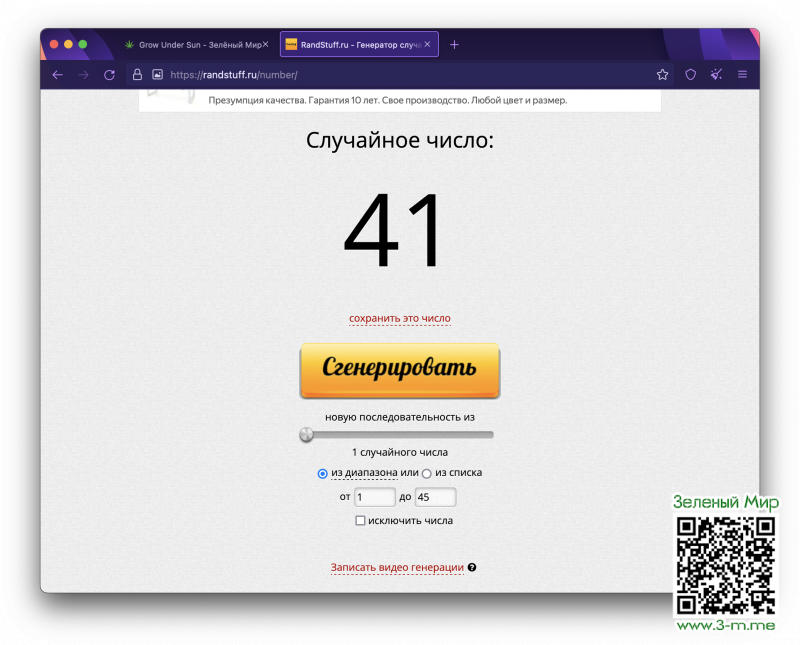Click the random numbers count slider handle

click(307, 435)
